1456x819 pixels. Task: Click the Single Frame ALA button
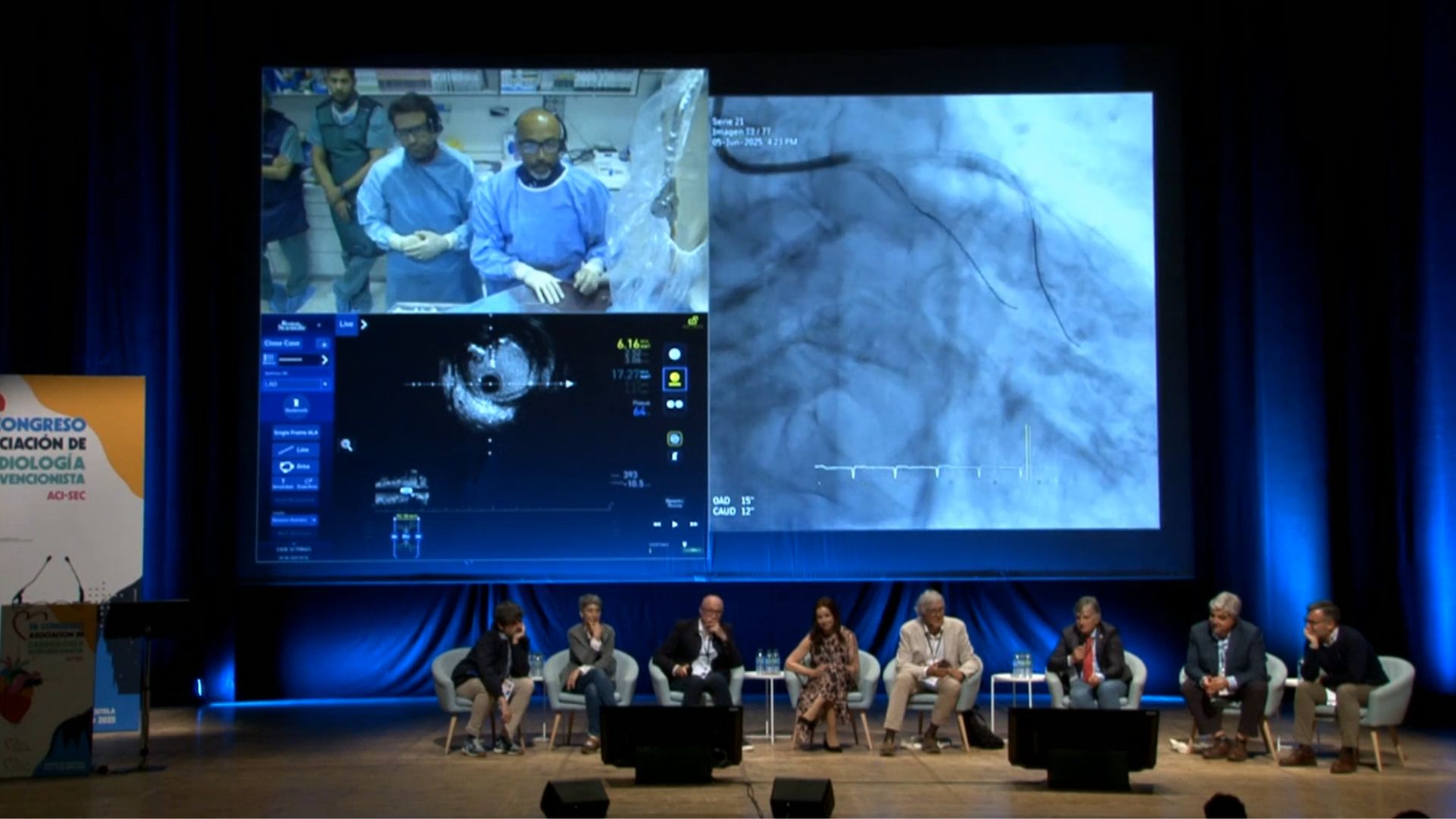coord(297,432)
